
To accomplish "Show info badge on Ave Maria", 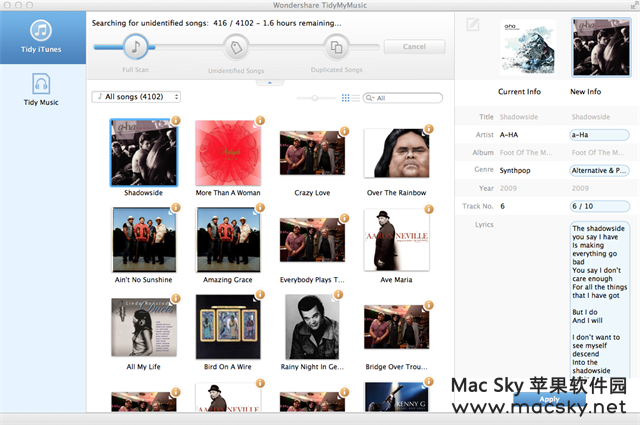I will [x=429, y=209].
